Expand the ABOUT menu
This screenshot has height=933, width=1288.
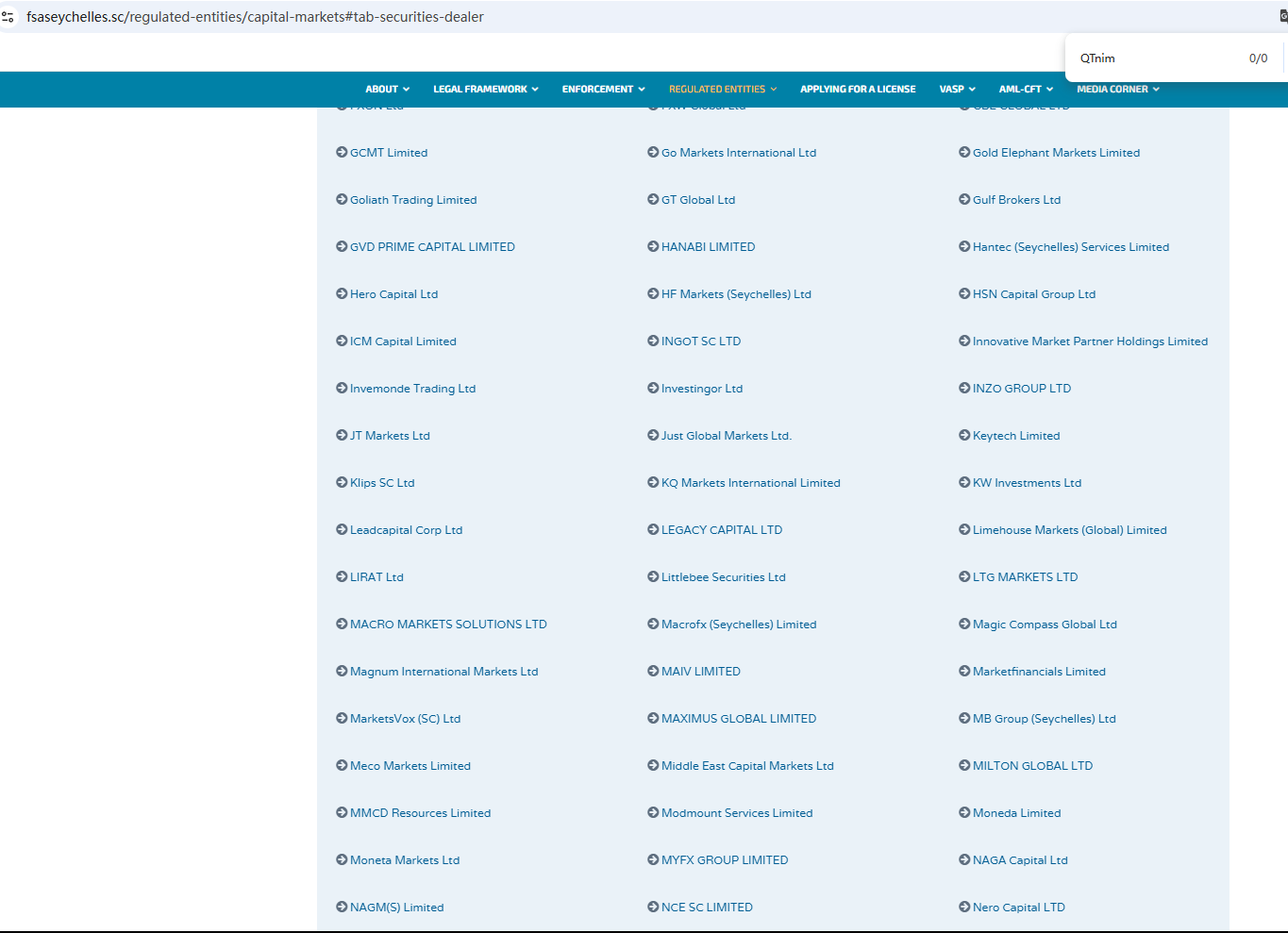(x=387, y=89)
